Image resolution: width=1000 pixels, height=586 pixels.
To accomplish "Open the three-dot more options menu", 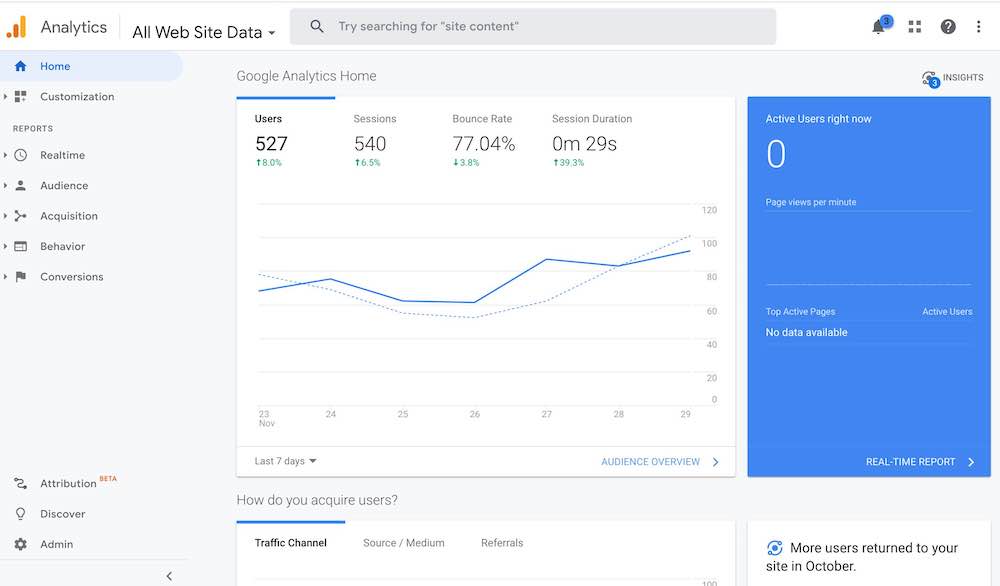I will 978,26.
